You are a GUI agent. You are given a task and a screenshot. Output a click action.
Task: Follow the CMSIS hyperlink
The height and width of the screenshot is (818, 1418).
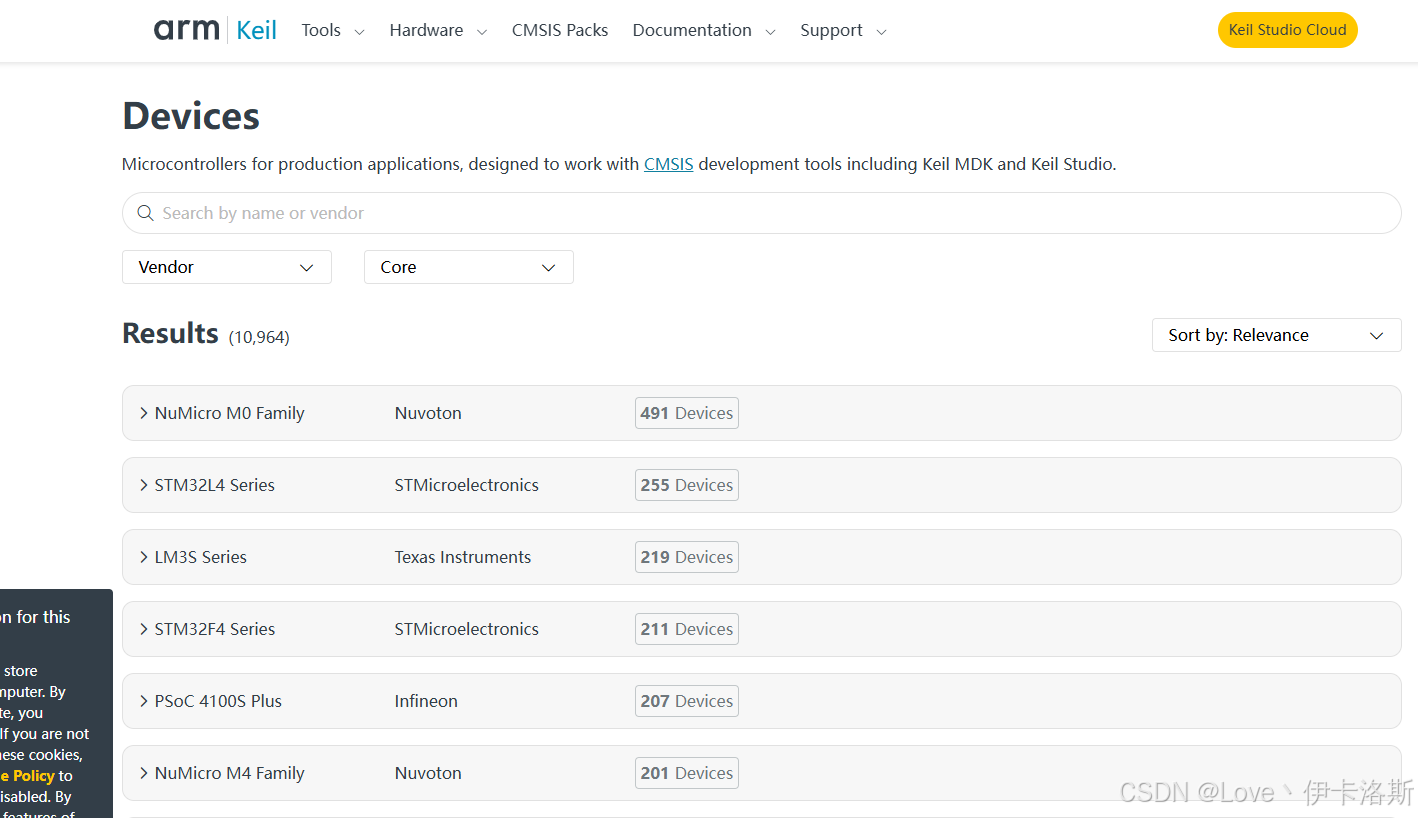tap(668, 164)
